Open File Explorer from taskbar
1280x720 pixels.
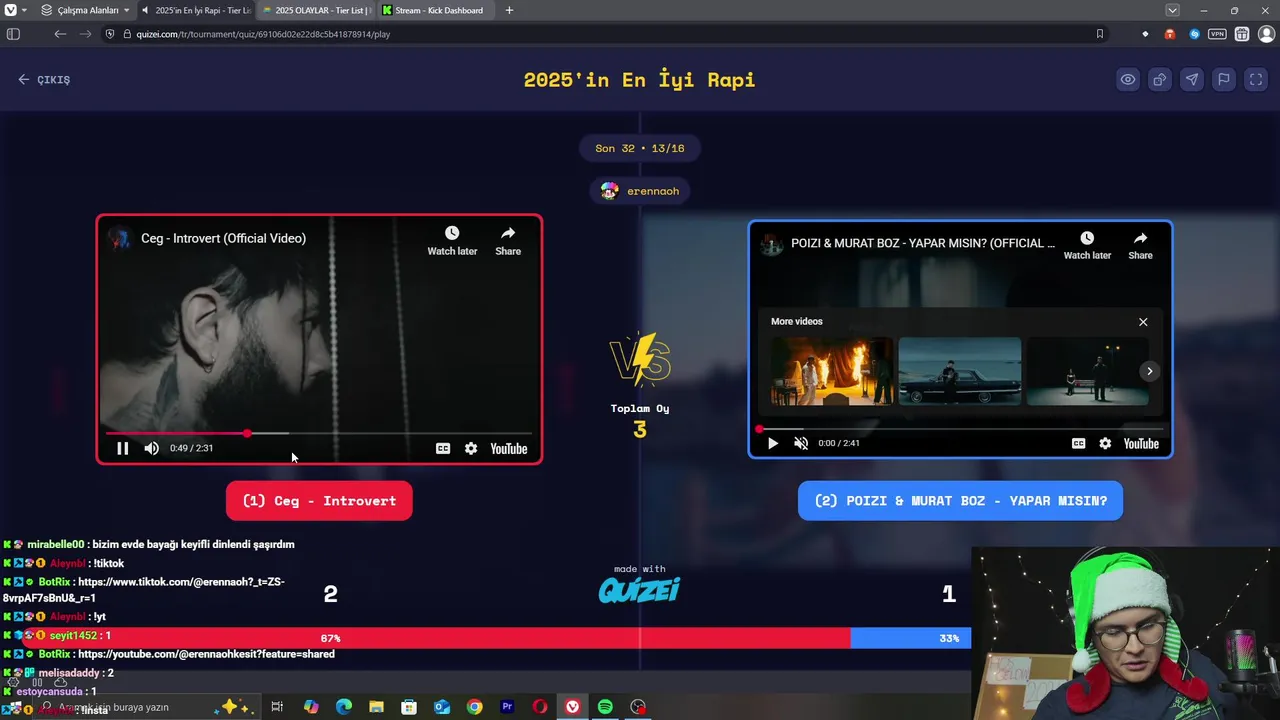[x=376, y=707]
